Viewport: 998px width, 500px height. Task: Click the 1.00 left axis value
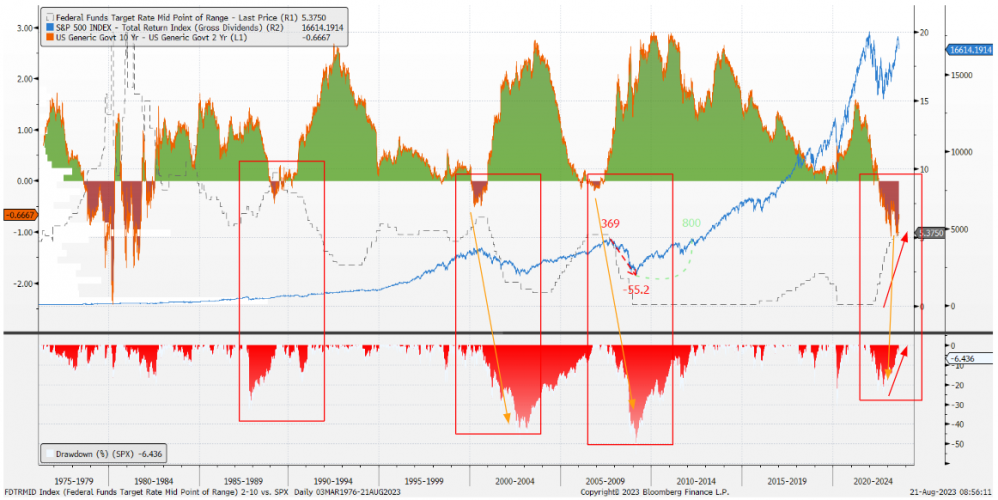click(25, 130)
